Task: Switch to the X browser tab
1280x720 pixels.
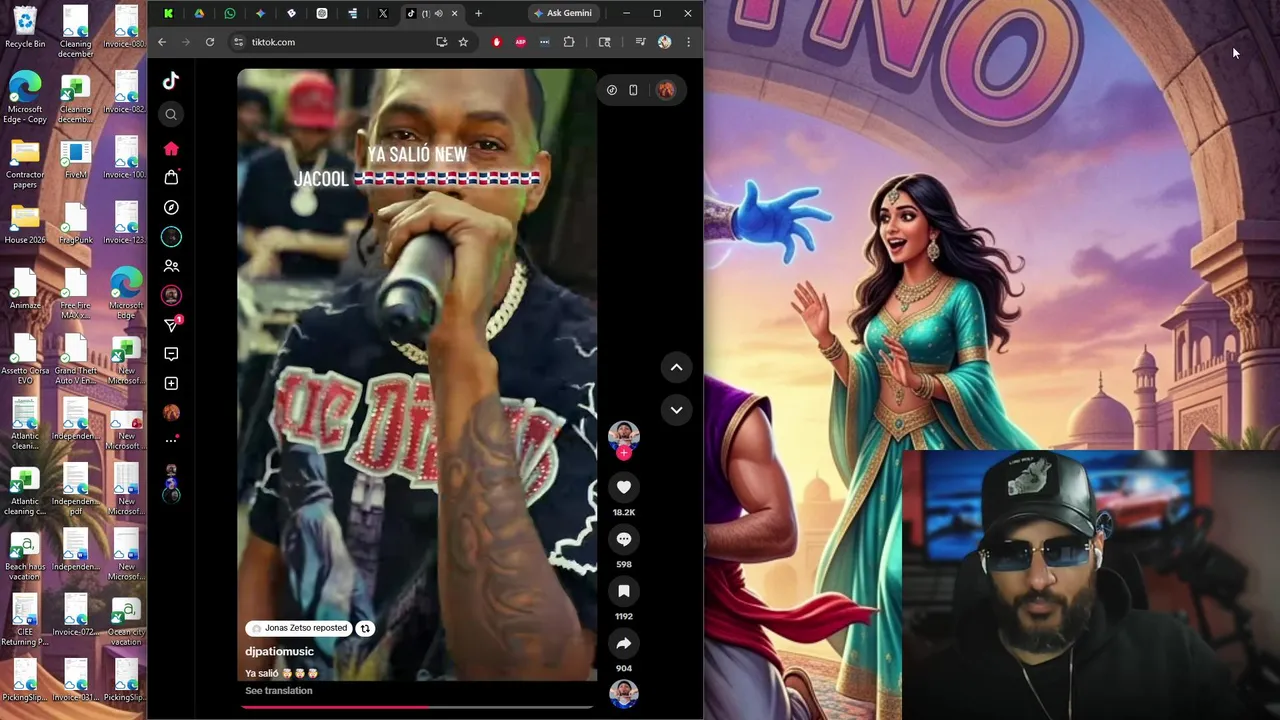Action: tap(383, 13)
